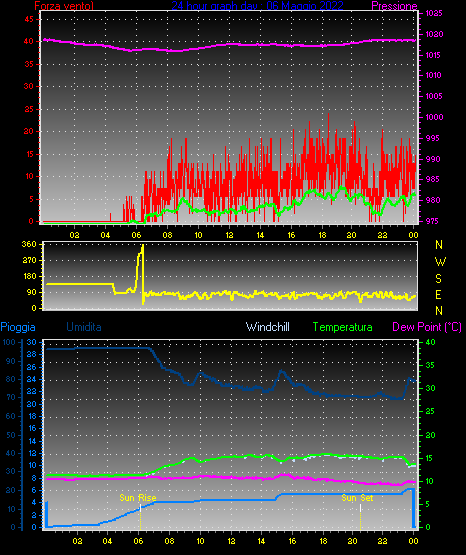466x555 pixels.
Task: Click the bottom compass letter N
Action: (x=439, y=311)
